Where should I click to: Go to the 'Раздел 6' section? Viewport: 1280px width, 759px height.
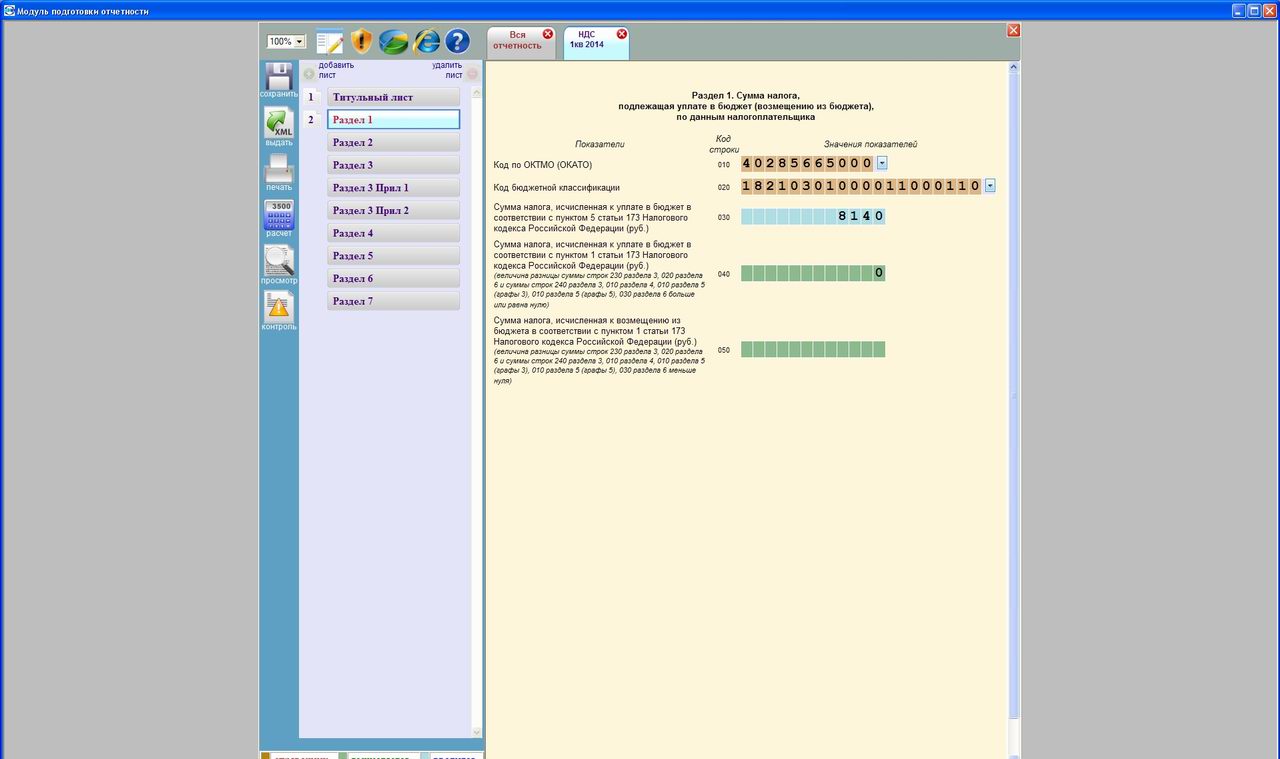pos(394,279)
